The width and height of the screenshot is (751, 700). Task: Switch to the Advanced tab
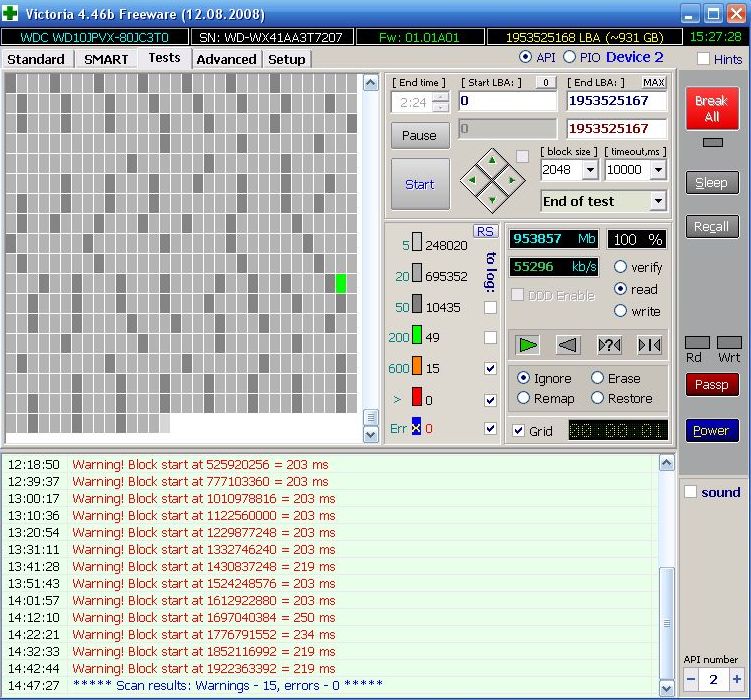pyautogui.click(x=227, y=59)
